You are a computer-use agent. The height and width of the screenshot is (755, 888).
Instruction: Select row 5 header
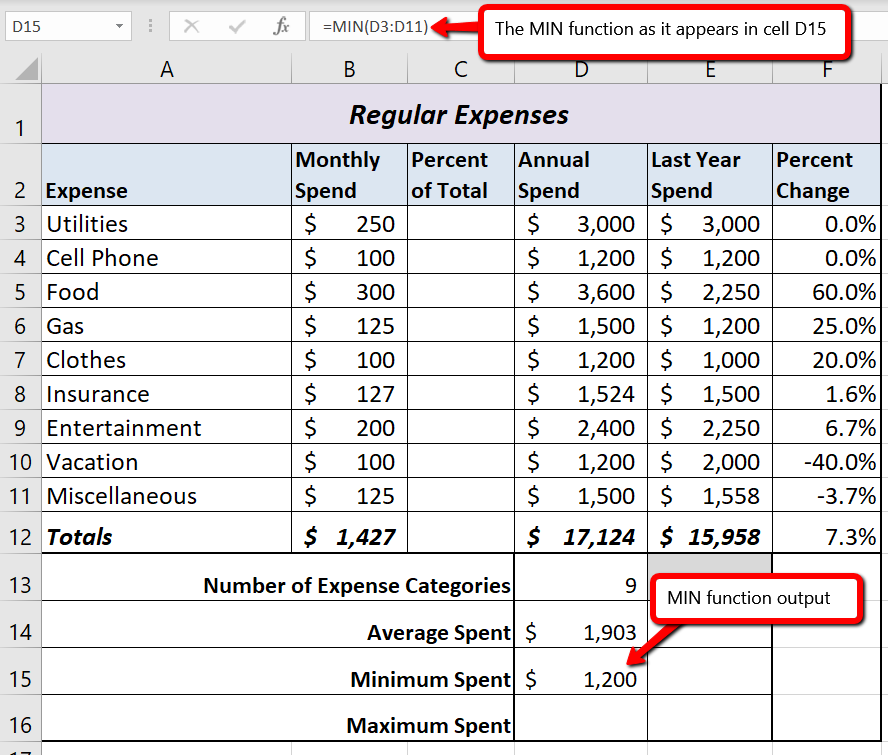click(x=20, y=292)
